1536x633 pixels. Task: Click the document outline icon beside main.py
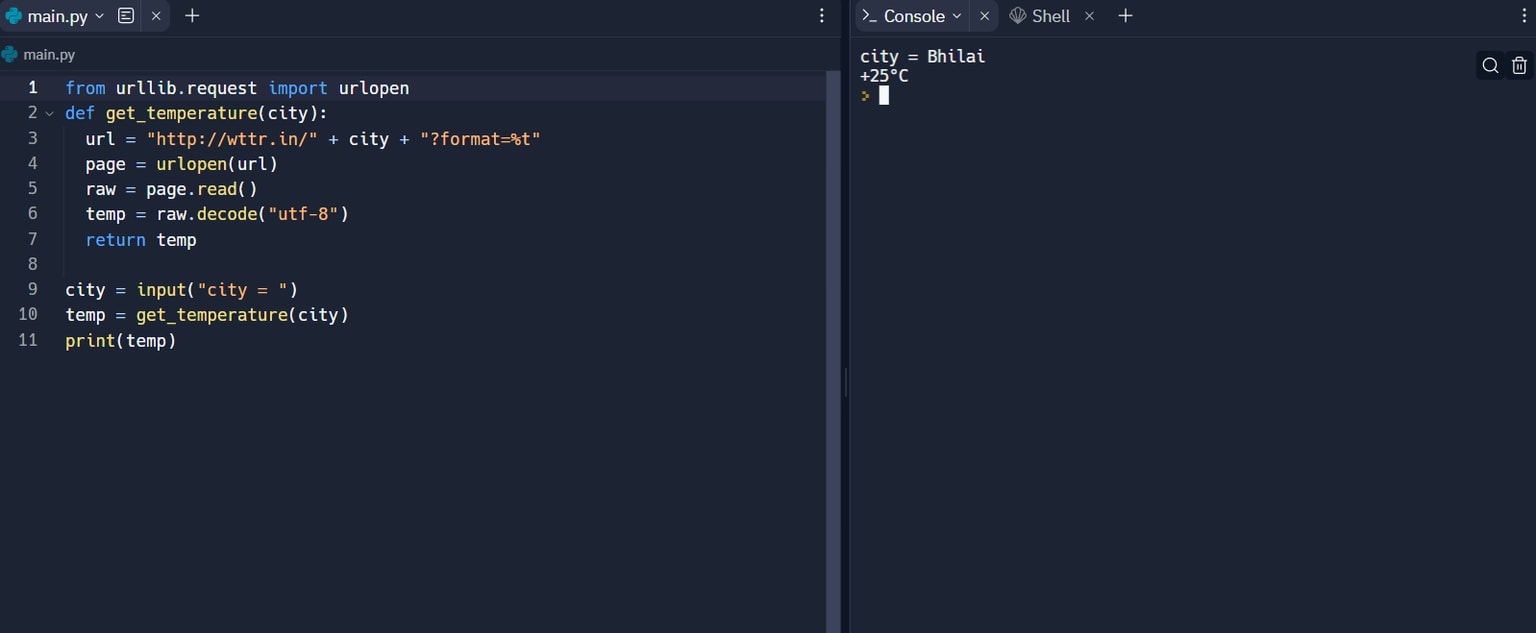[126, 16]
